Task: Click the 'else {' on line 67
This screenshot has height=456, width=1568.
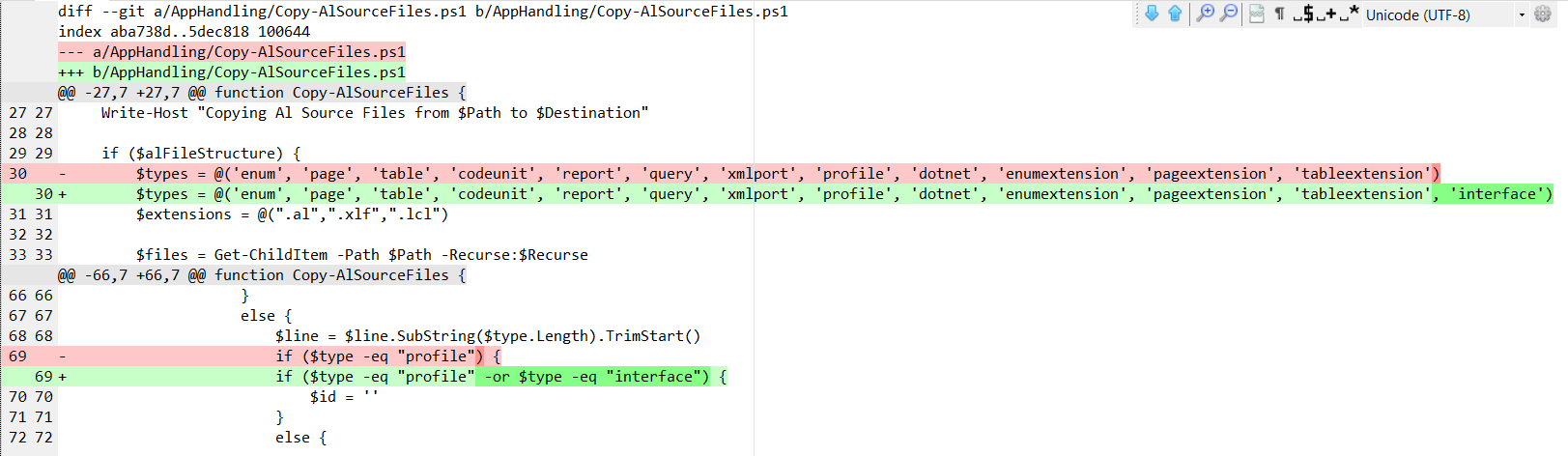Action: 266,316
